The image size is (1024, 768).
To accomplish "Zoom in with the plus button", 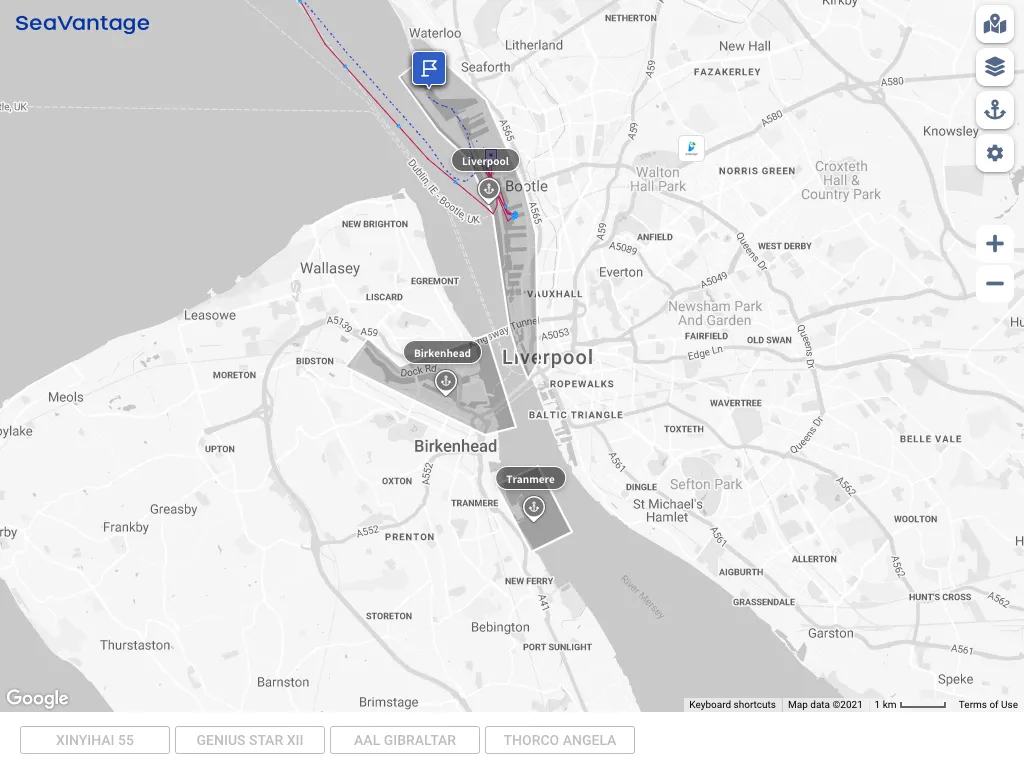I will click(x=995, y=244).
